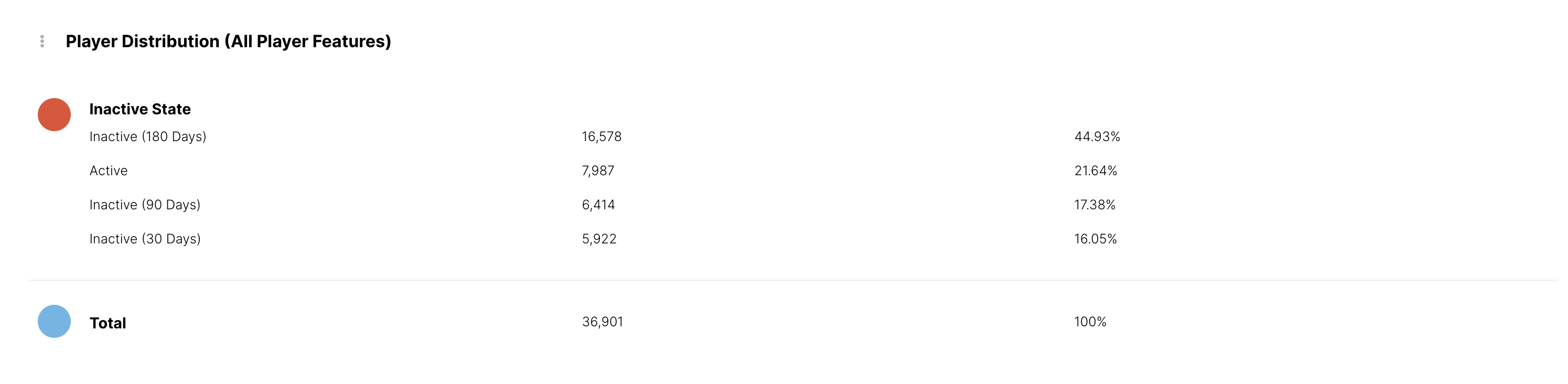
Task: Click the 100% total percentage
Action: point(1090,322)
